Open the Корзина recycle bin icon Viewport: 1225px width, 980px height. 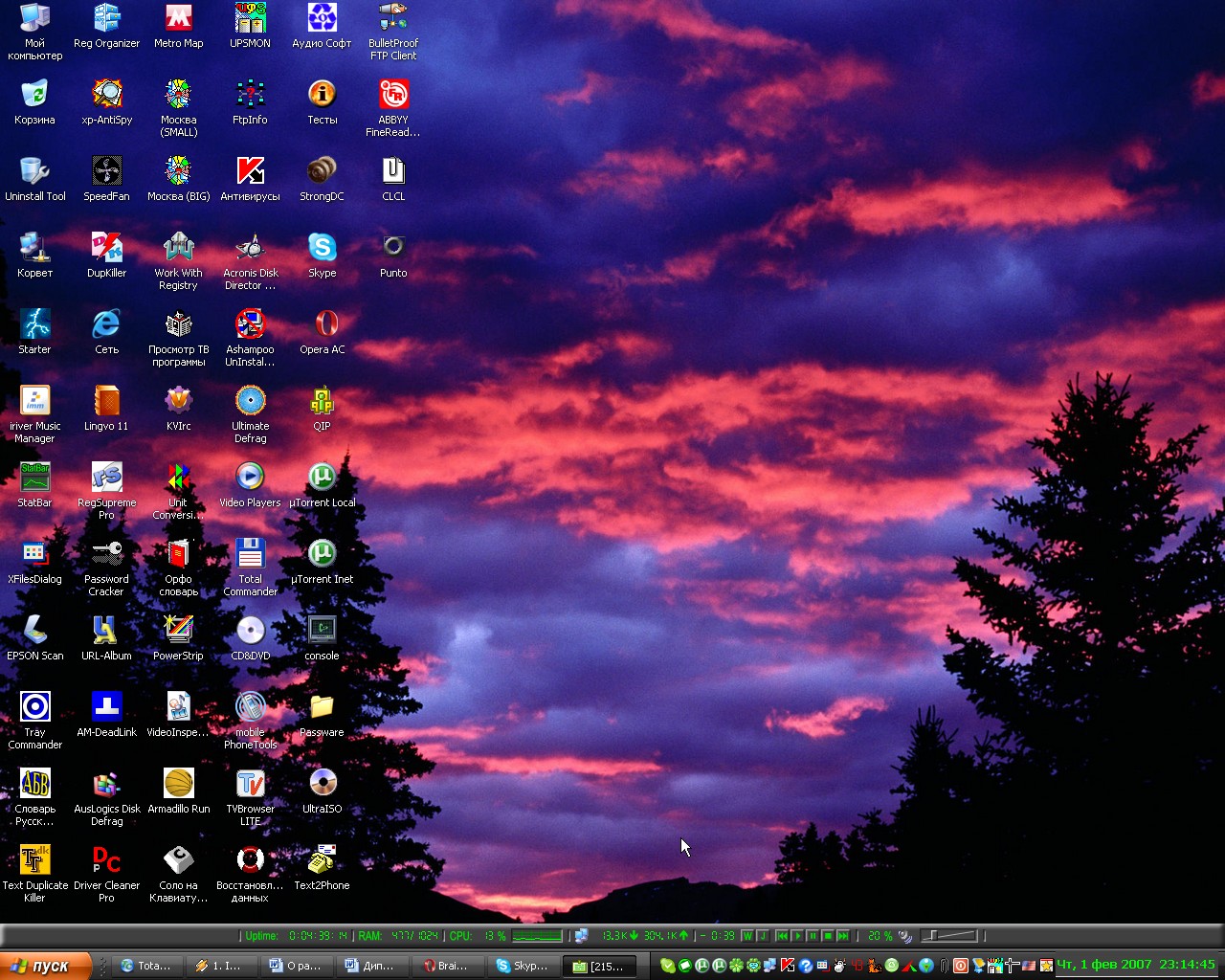[x=34, y=96]
